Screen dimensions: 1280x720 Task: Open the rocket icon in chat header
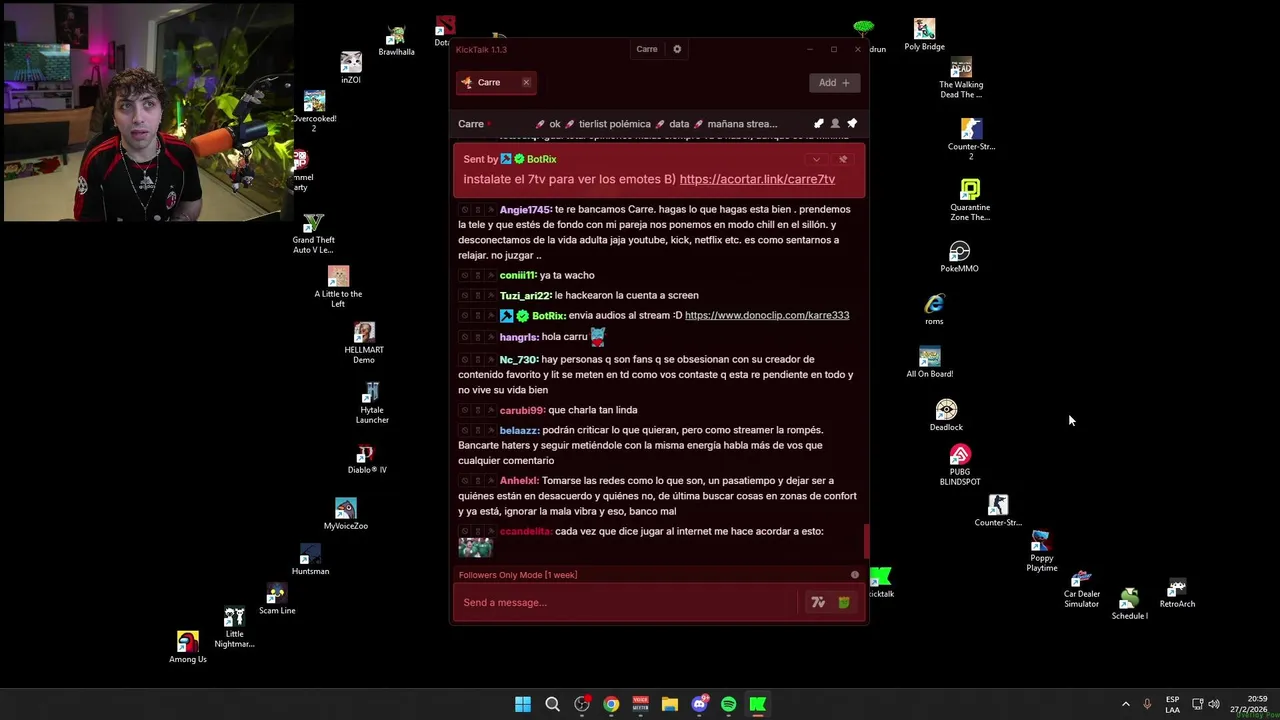click(818, 124)
